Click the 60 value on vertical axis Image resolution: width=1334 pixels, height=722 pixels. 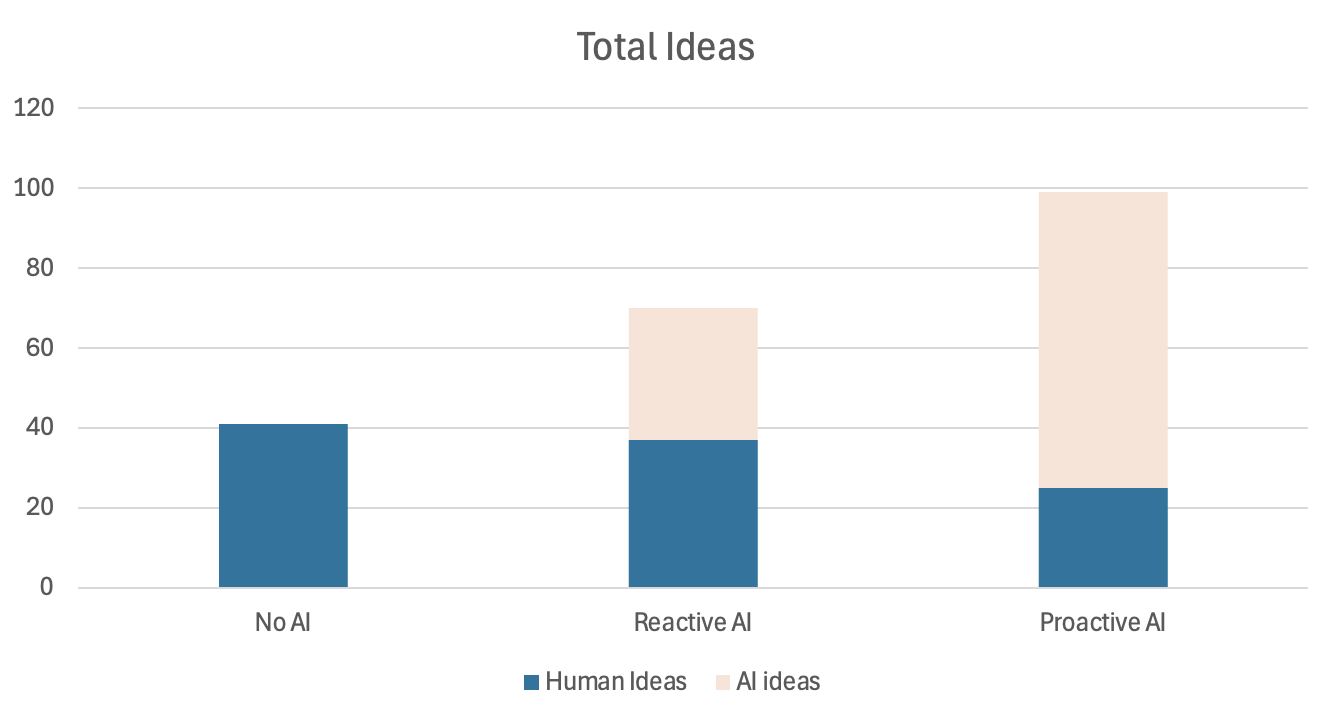pos(40,348)
